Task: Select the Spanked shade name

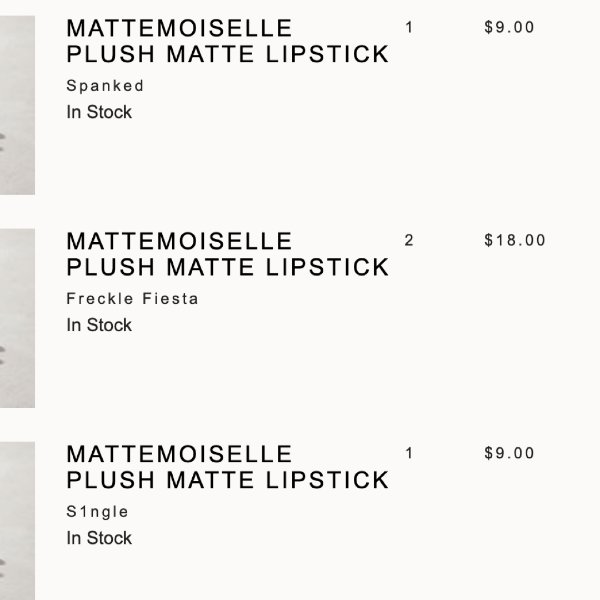Action: pyautogui.click(x=105, y=86)
